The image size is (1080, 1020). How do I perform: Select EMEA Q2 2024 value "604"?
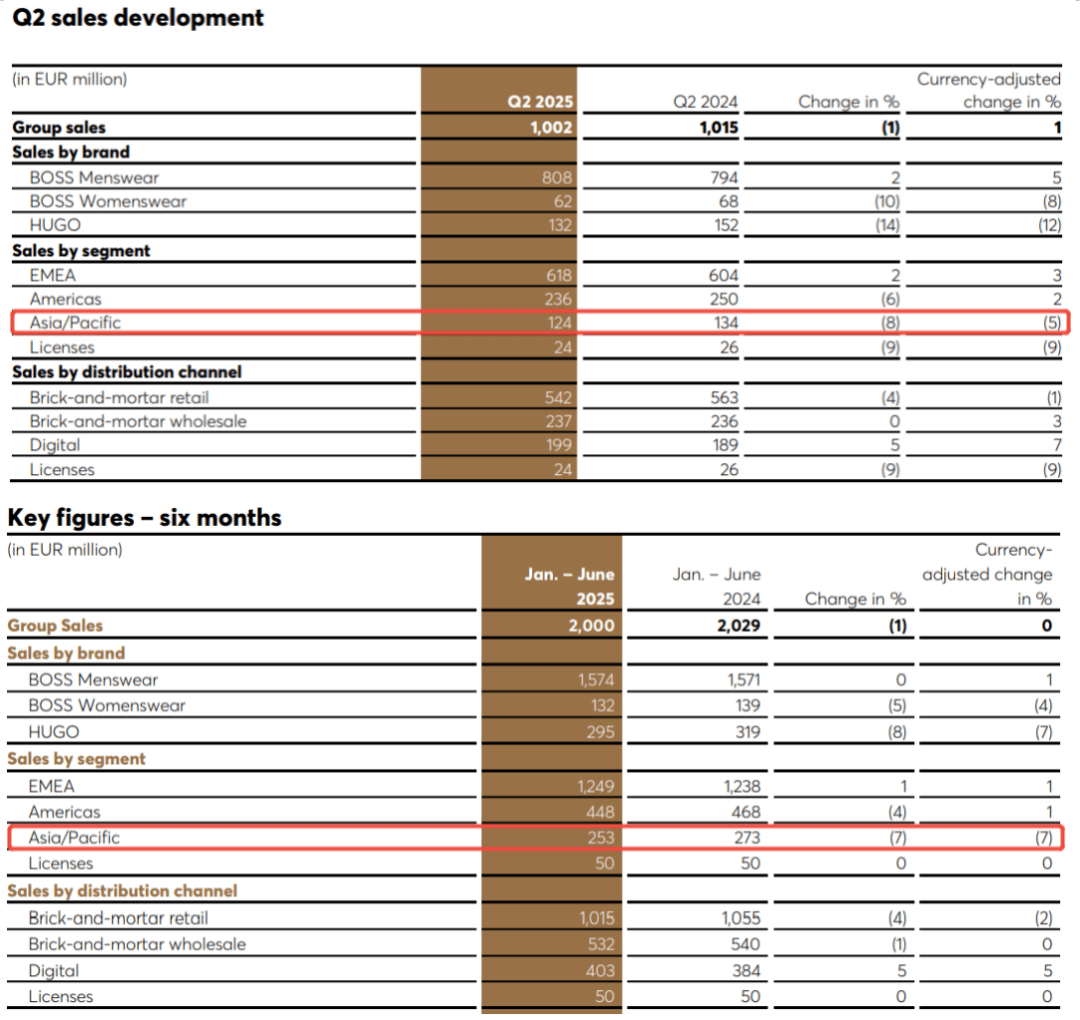click(723, 275)
